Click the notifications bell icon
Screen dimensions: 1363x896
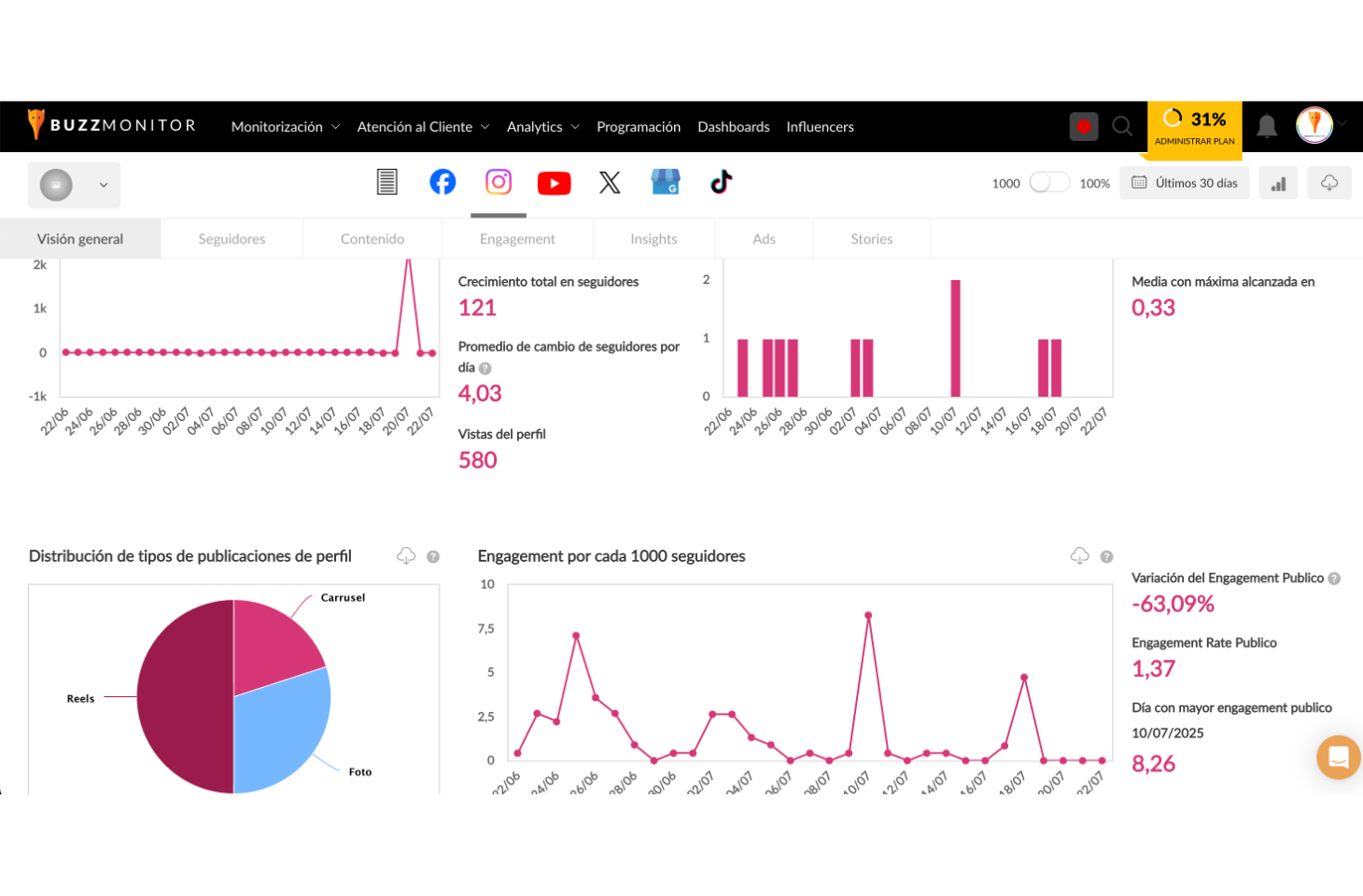click(1267, 126)
